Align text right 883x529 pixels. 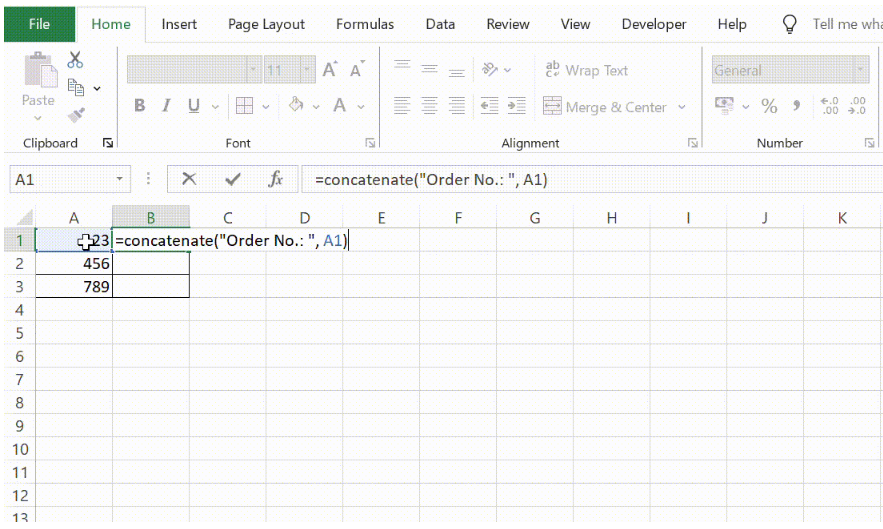(457, 105)
